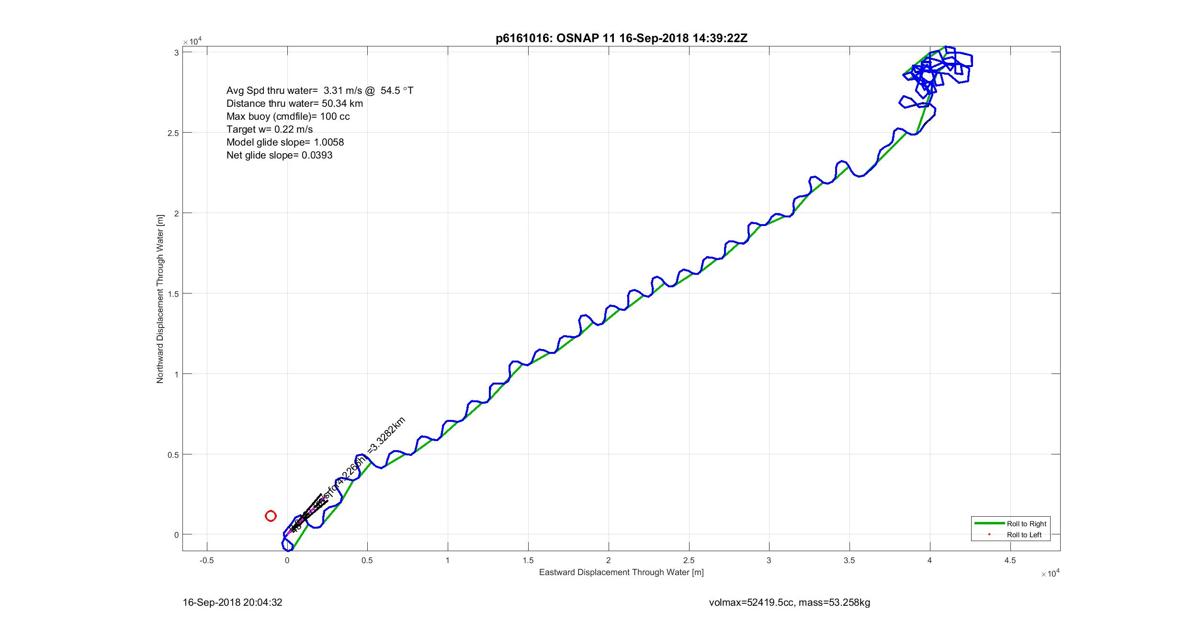Click 'Net glide slope= 0.0393' annotation
The height and width of the screenshot is (619, 1200).
tap(279, 155)
